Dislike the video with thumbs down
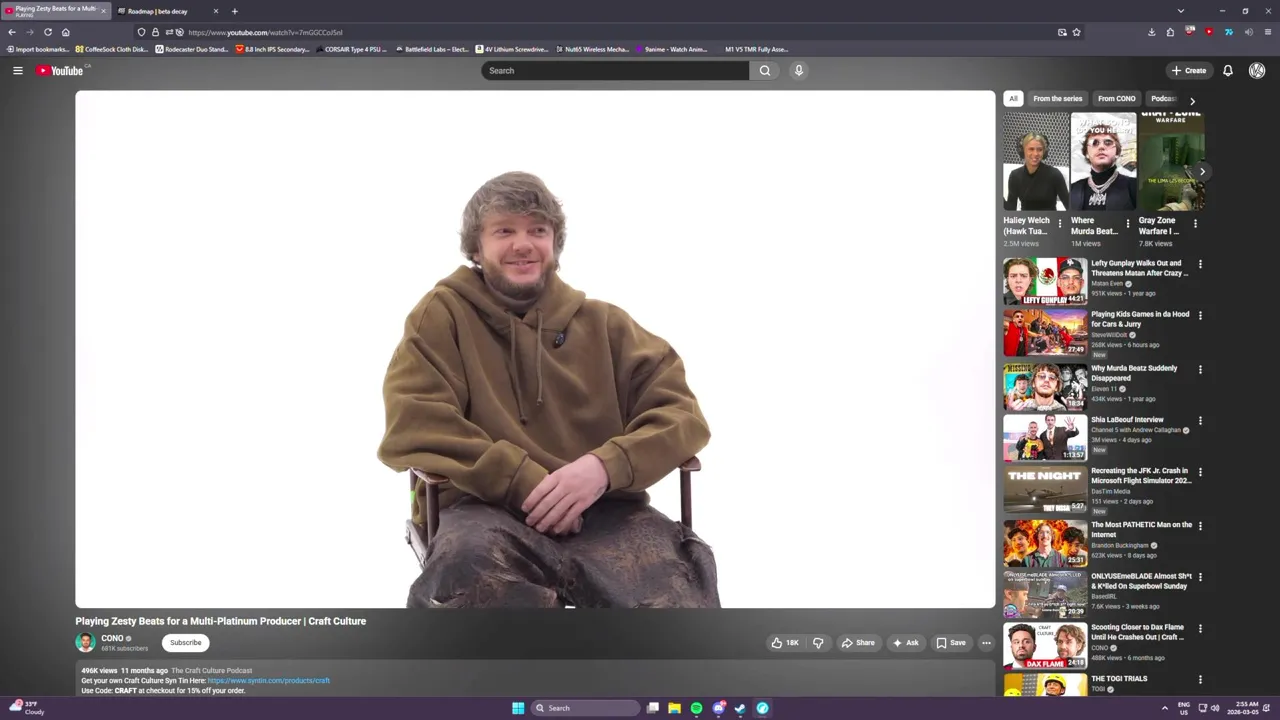Image resolution: width=1280 pixels, height=720 pixels. click(x=818, y=643)
